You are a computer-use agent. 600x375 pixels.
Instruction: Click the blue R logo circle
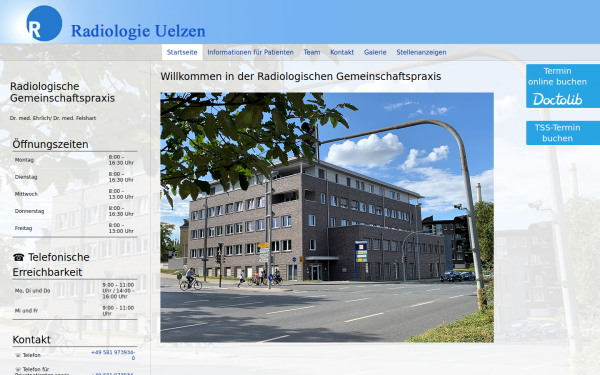(44, 23)
